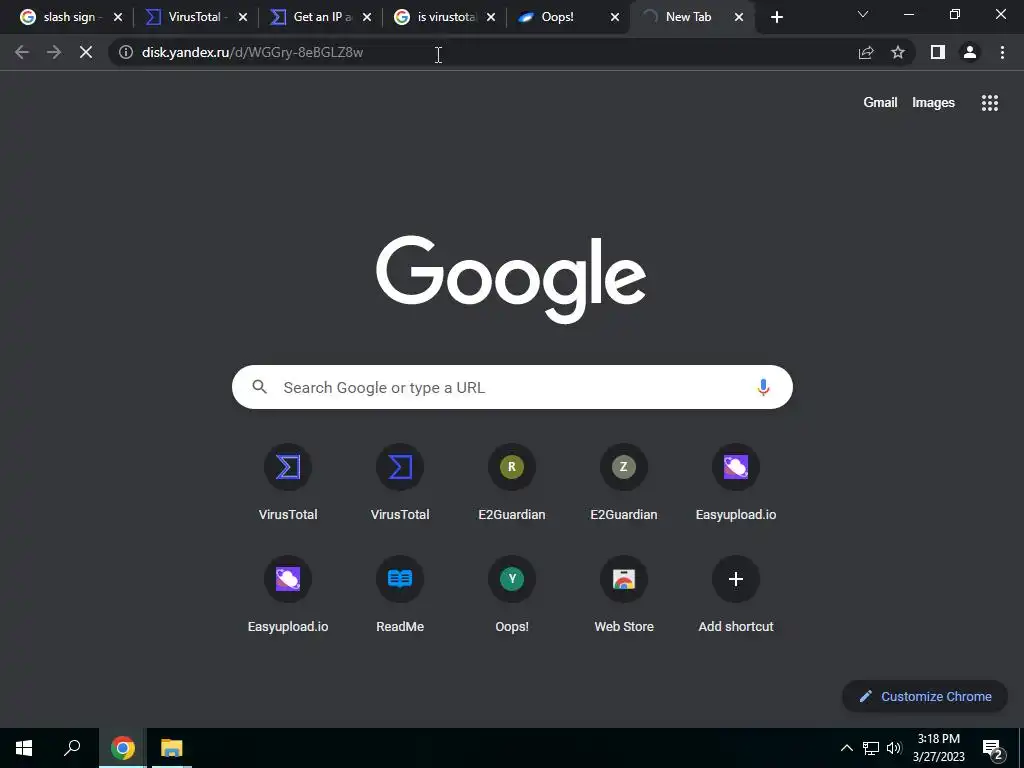The width and height of the screenshot is (1024, 768).
Task: Bookmark this tab with star icon
Action: 898,52
